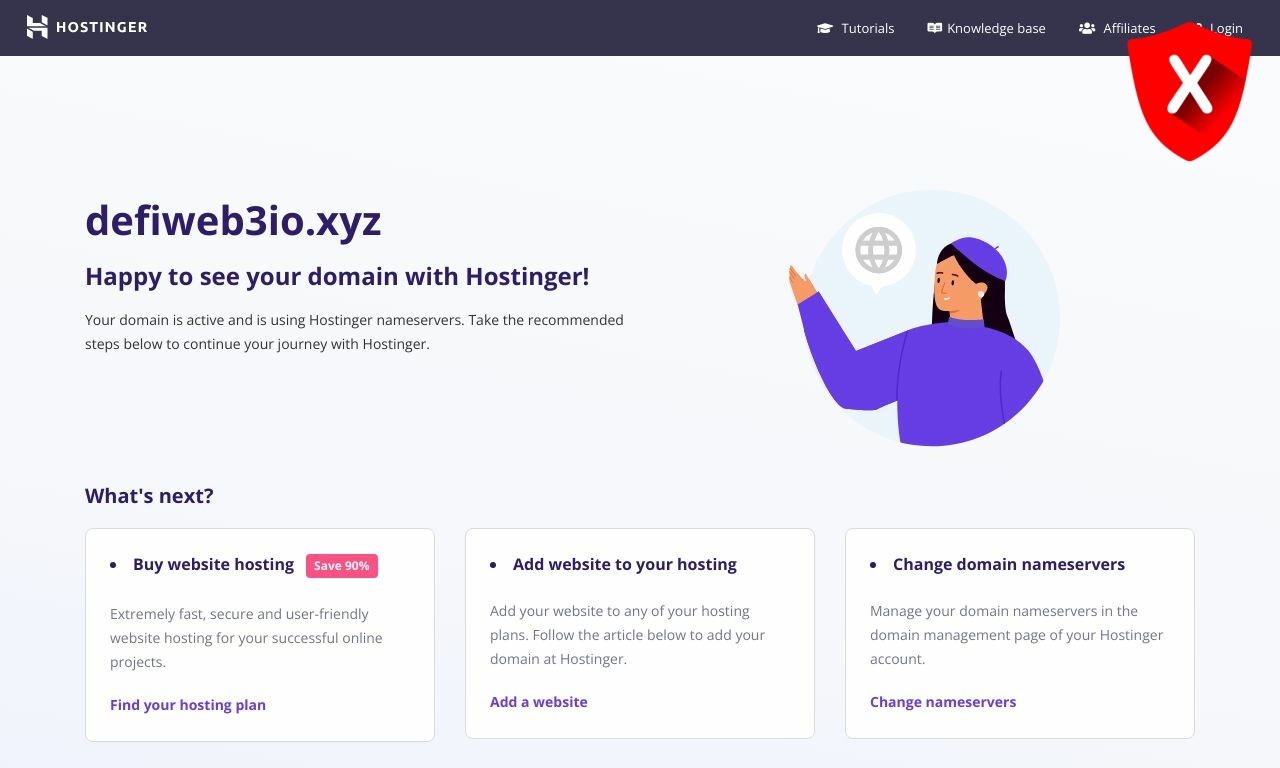Click the Hostinger logo in the header

(x=86, y=27)
